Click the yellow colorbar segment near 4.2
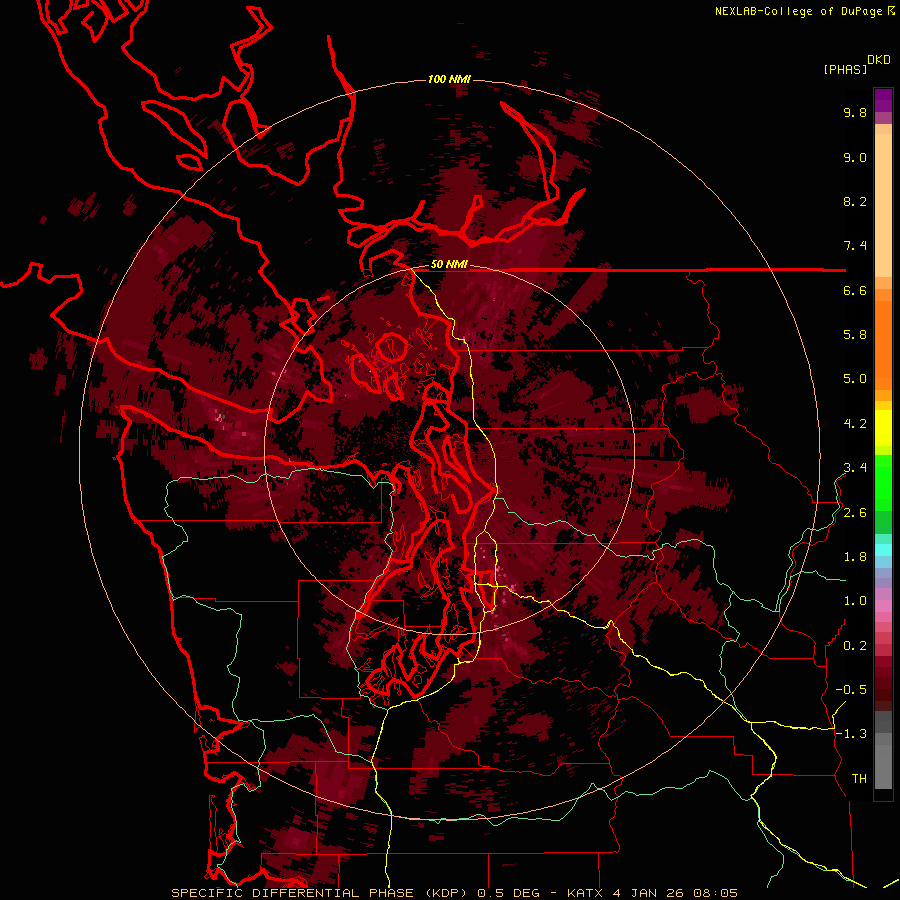900x900 pixels. [883, 428]
